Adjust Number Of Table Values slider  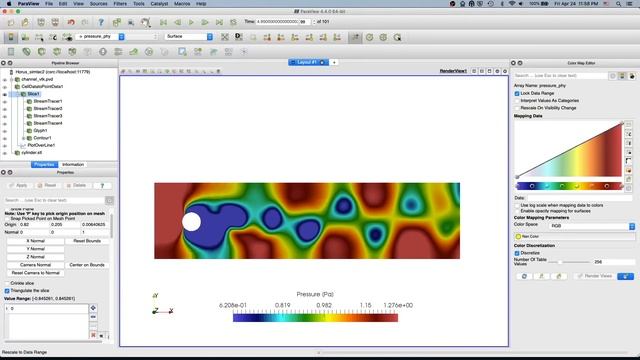(x=569, y=262)
